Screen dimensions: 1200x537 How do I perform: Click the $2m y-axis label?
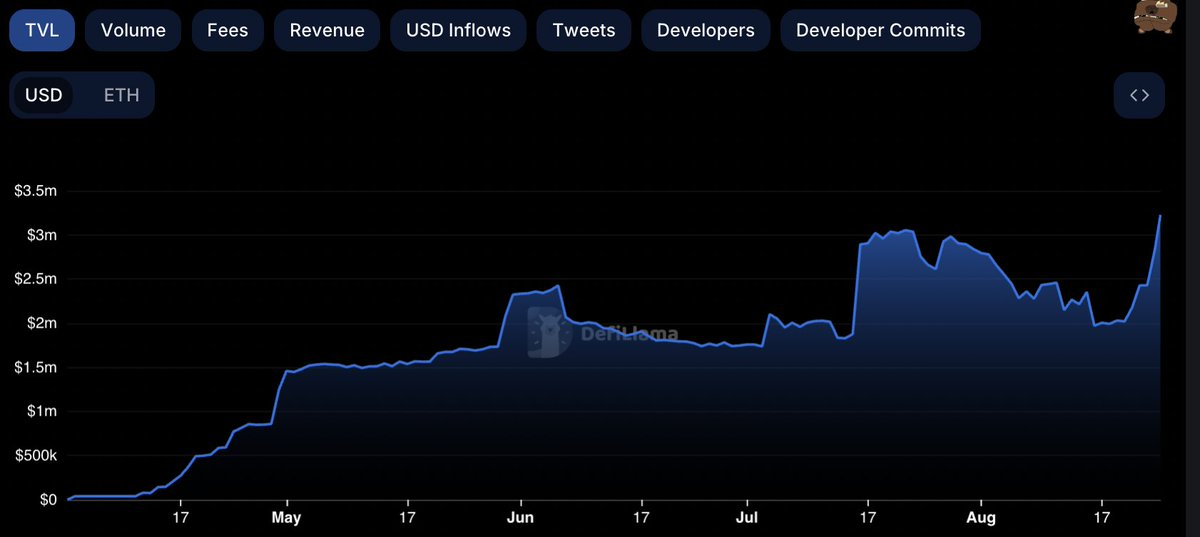(41, 323)
